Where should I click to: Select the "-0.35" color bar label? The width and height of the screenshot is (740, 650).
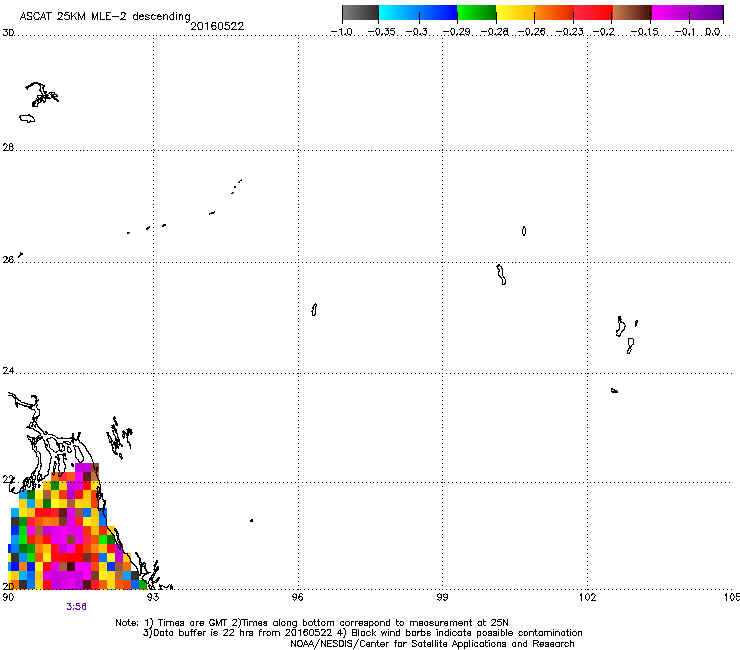point(381,32)
